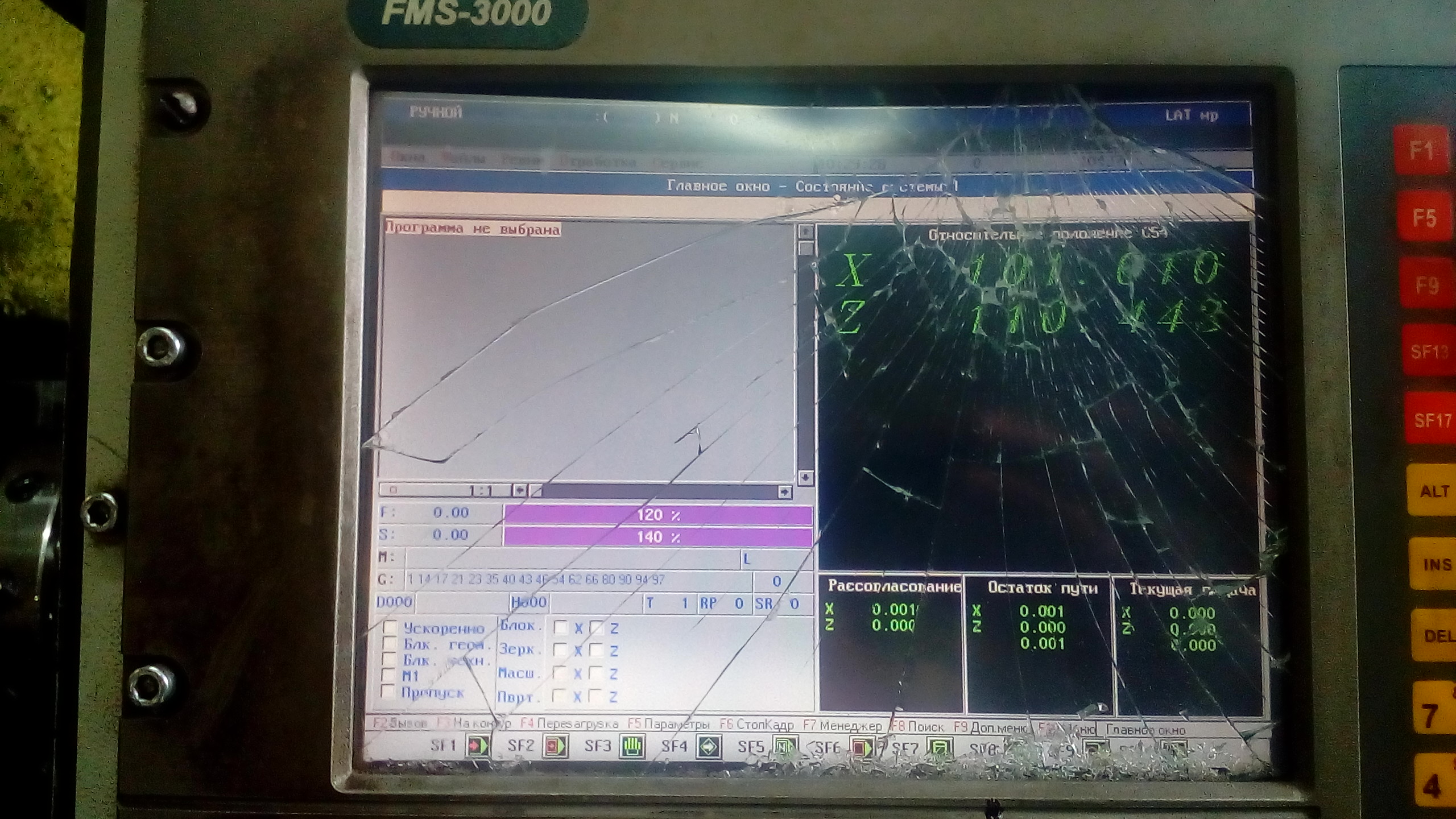Click F5 Параметры function label
The width and height of the screenshot is (1456, 819).
click(669, 725)
